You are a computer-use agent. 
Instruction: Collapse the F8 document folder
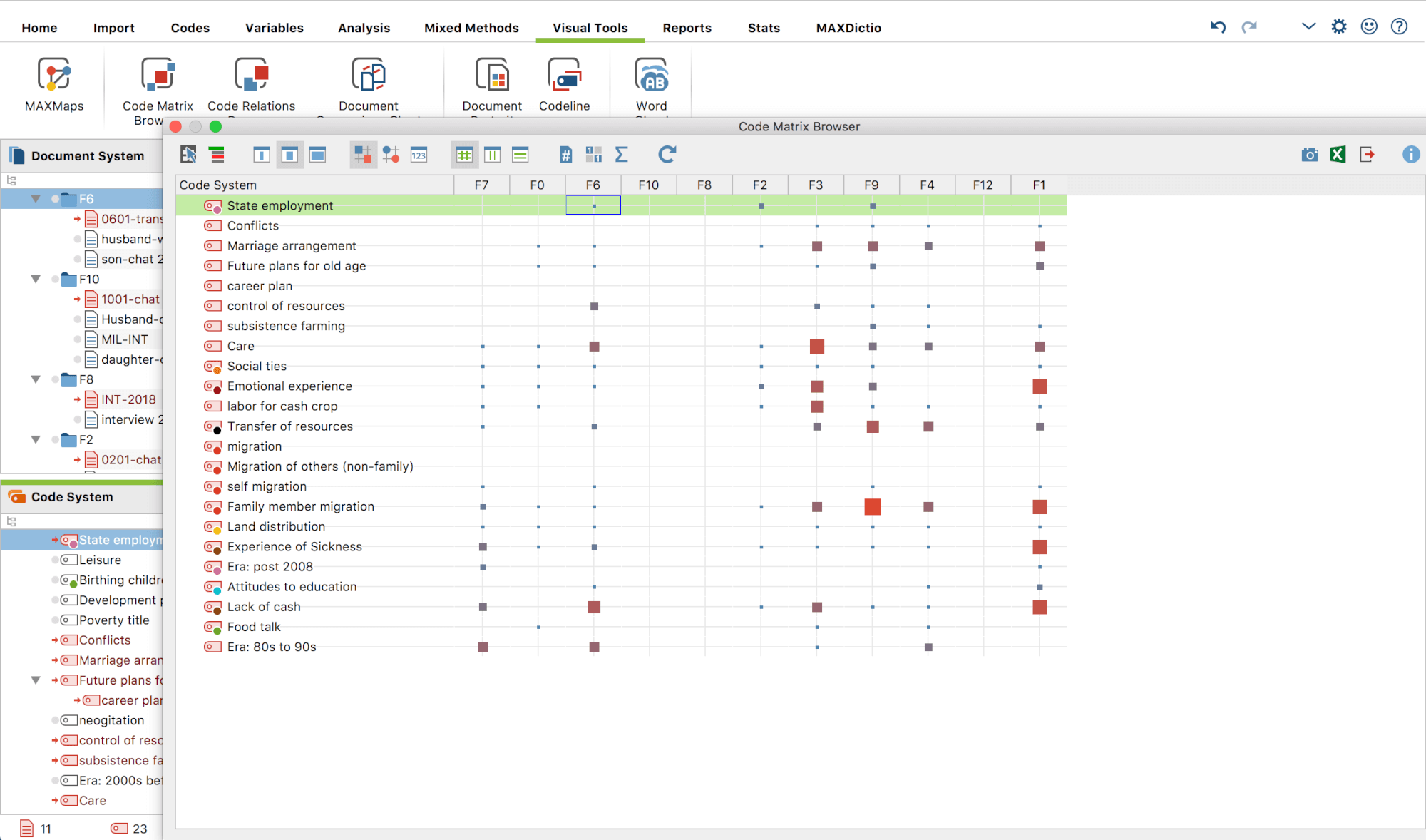[36, 379]
